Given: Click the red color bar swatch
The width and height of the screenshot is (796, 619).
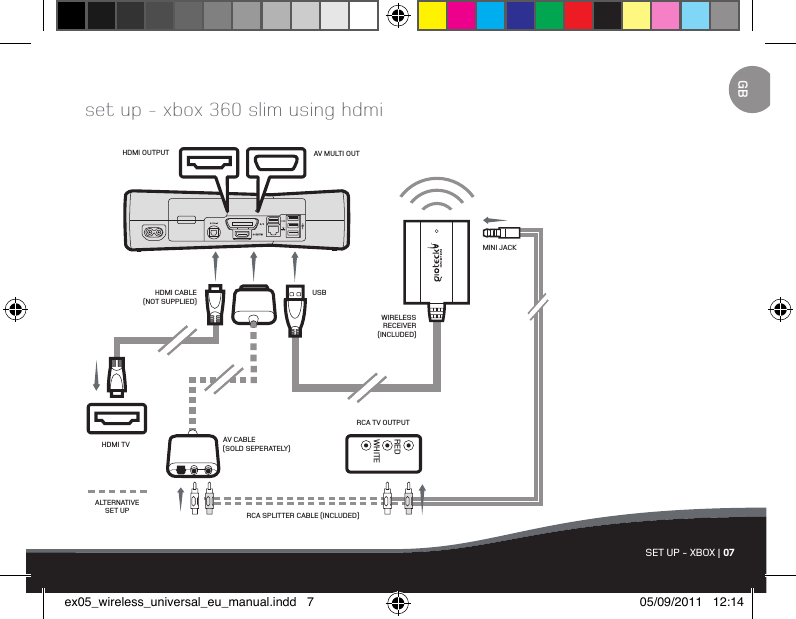Looking at the screenshot, I should [578, 16].
